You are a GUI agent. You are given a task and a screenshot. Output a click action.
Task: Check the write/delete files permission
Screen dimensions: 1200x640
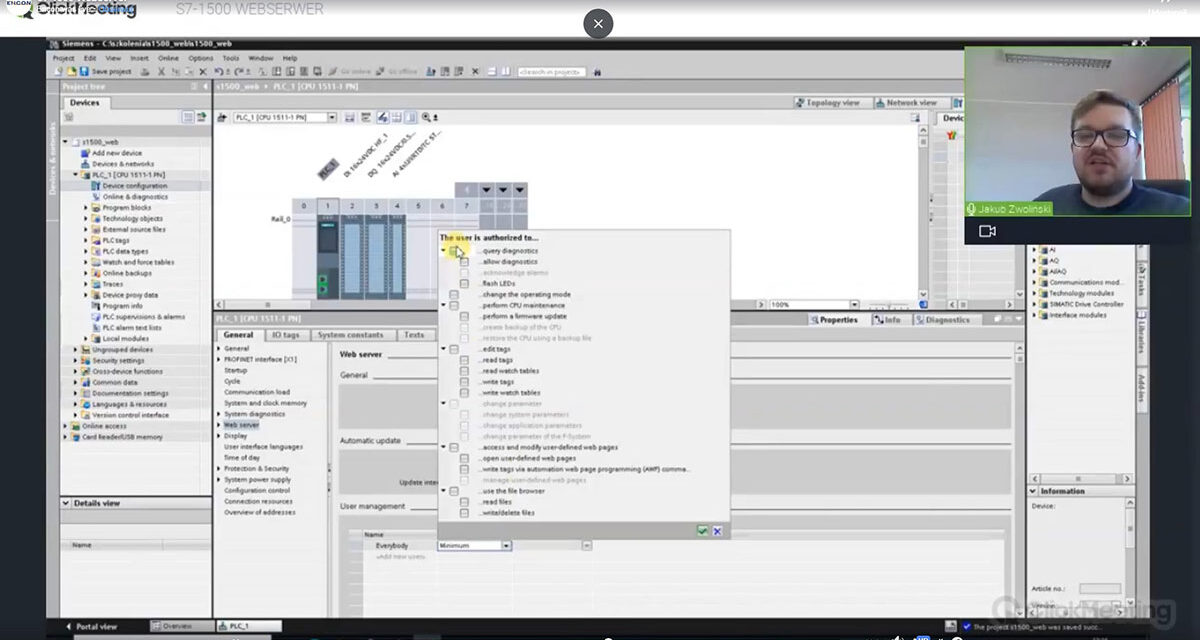pos(464,513)
